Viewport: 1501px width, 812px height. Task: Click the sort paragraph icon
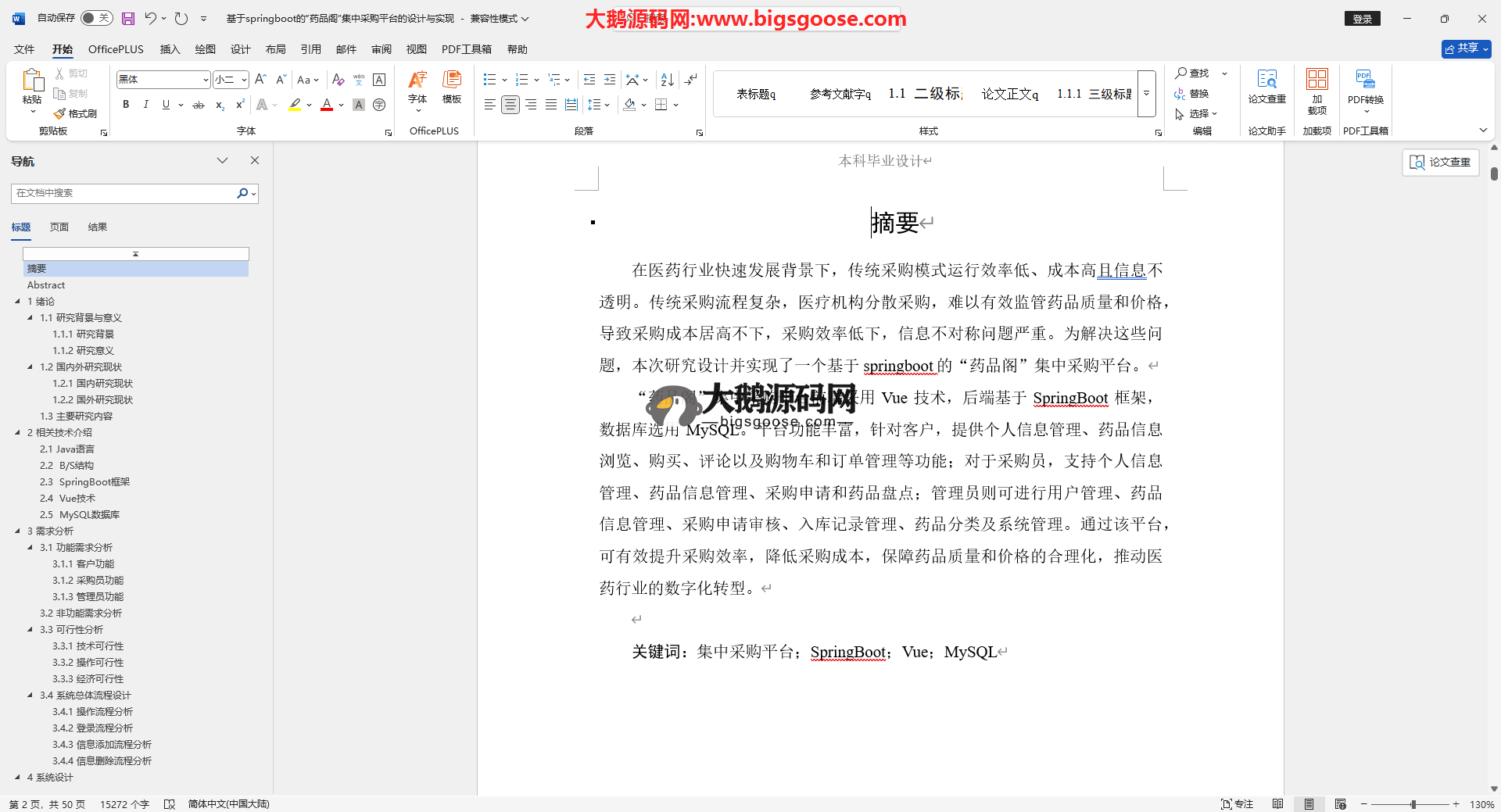tap(667, 80)
